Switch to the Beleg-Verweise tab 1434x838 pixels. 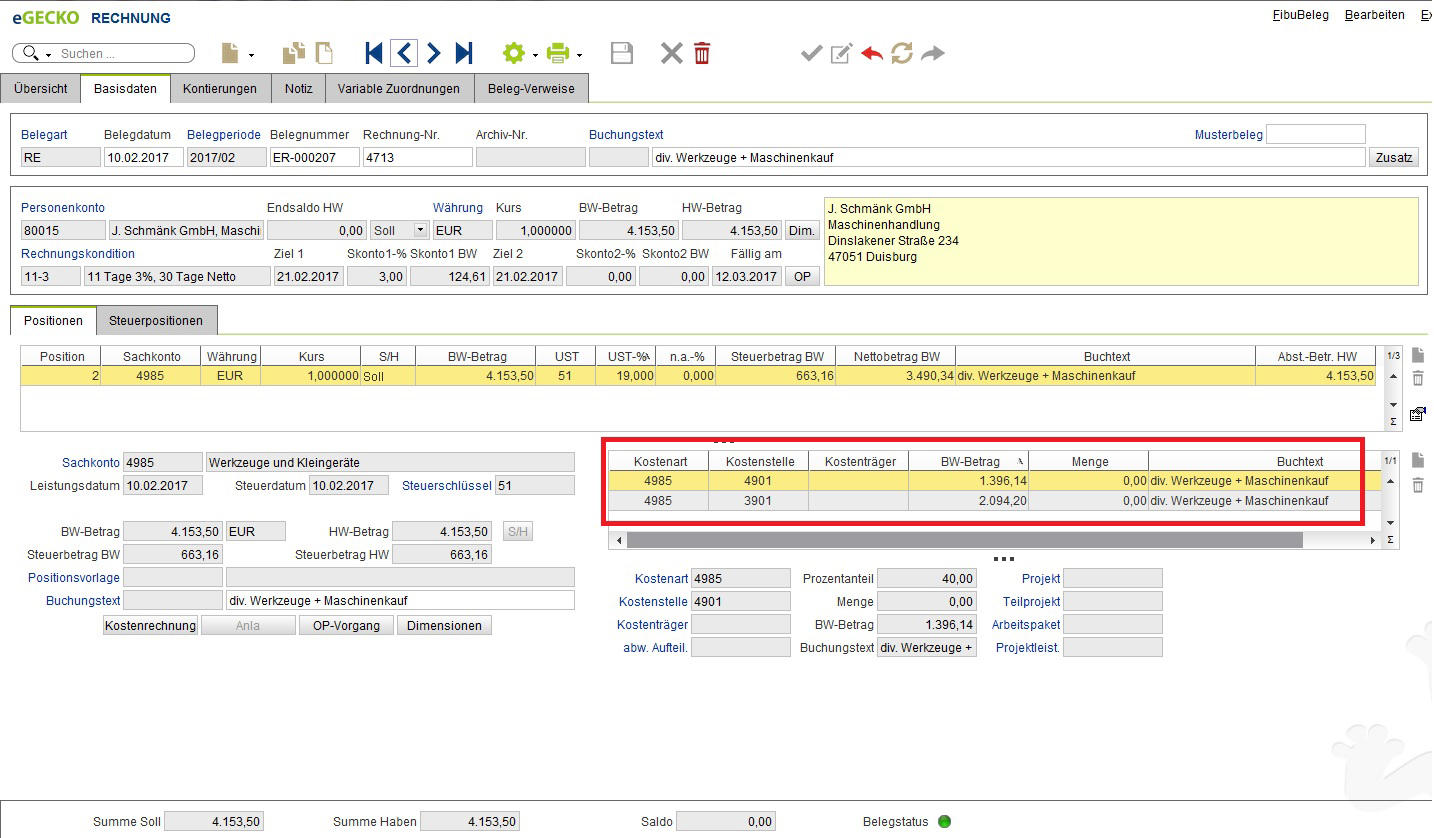531,88
